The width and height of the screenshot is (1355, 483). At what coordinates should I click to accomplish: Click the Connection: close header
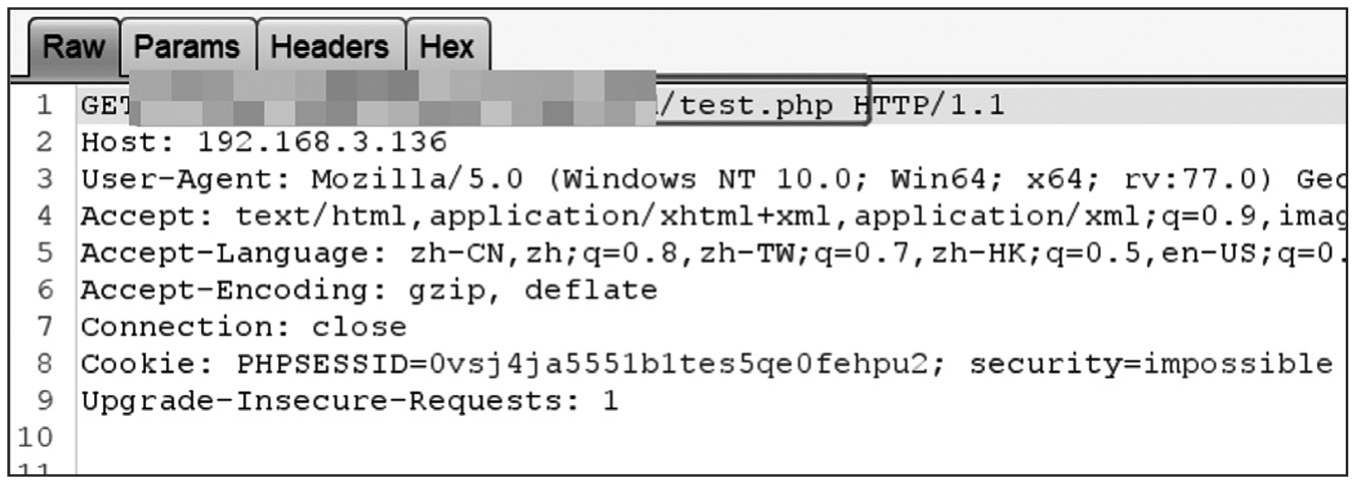point(244,327)
